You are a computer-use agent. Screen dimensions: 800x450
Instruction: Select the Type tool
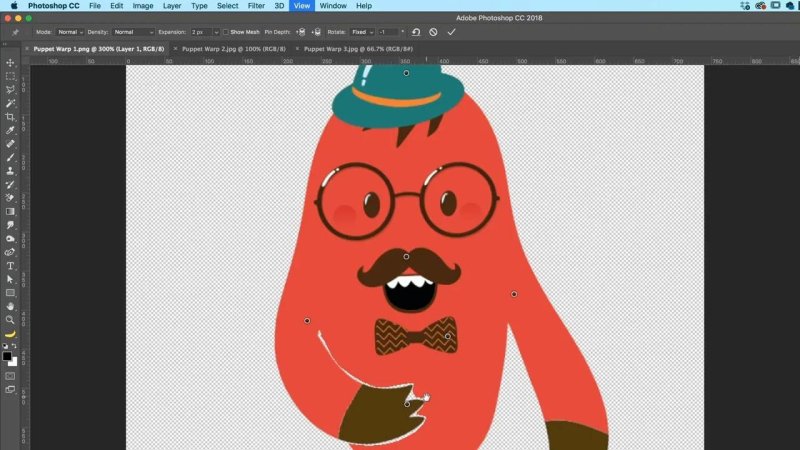pos(10,266)
